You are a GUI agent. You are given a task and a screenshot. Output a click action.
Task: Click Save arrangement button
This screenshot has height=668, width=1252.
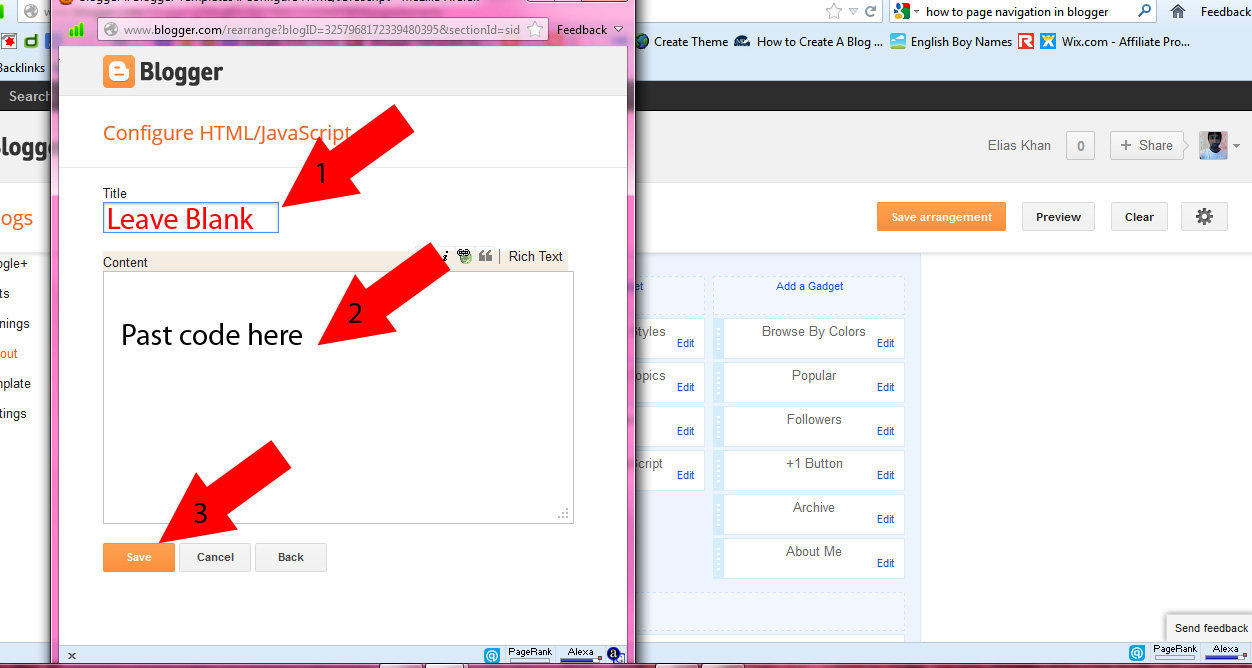[x=941, y=217]
